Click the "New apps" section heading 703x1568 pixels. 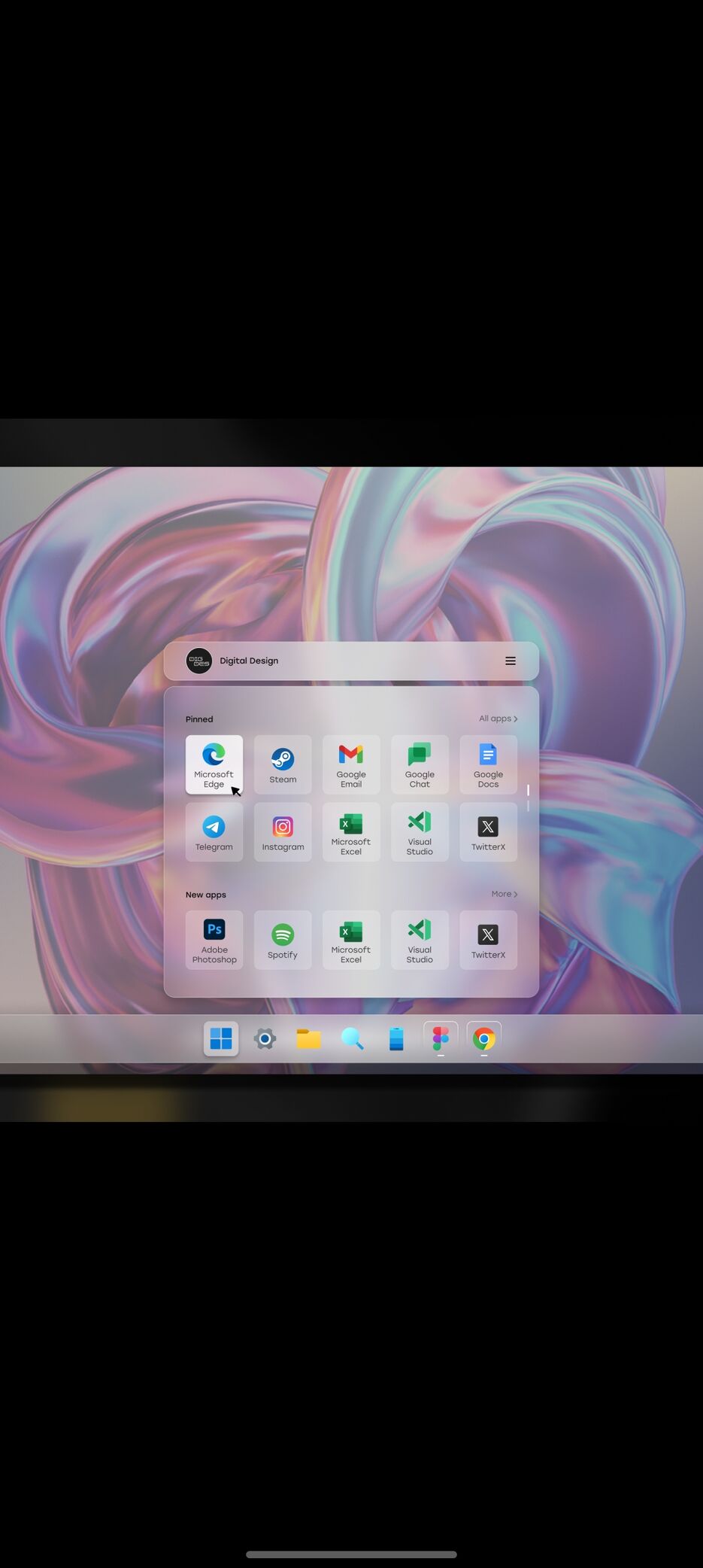[x=206, y=895]
